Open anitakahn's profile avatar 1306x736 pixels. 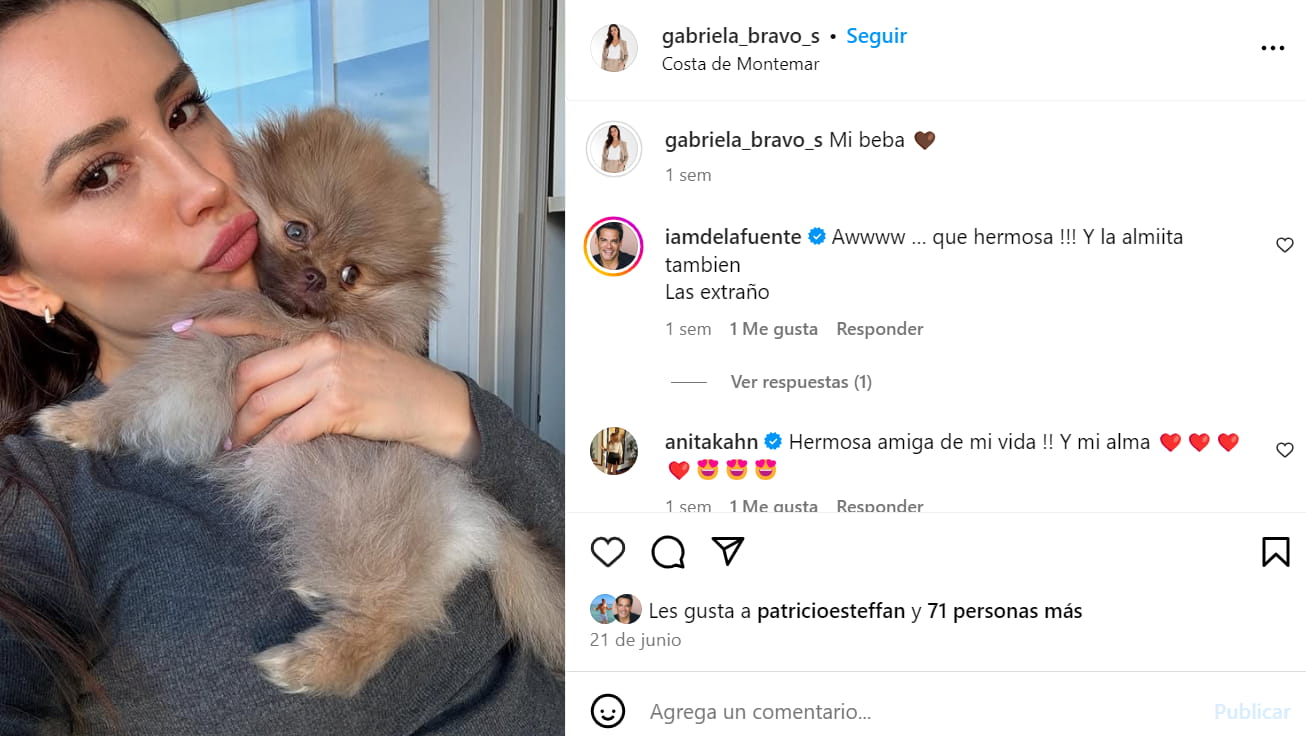click(x=613, y=451)
